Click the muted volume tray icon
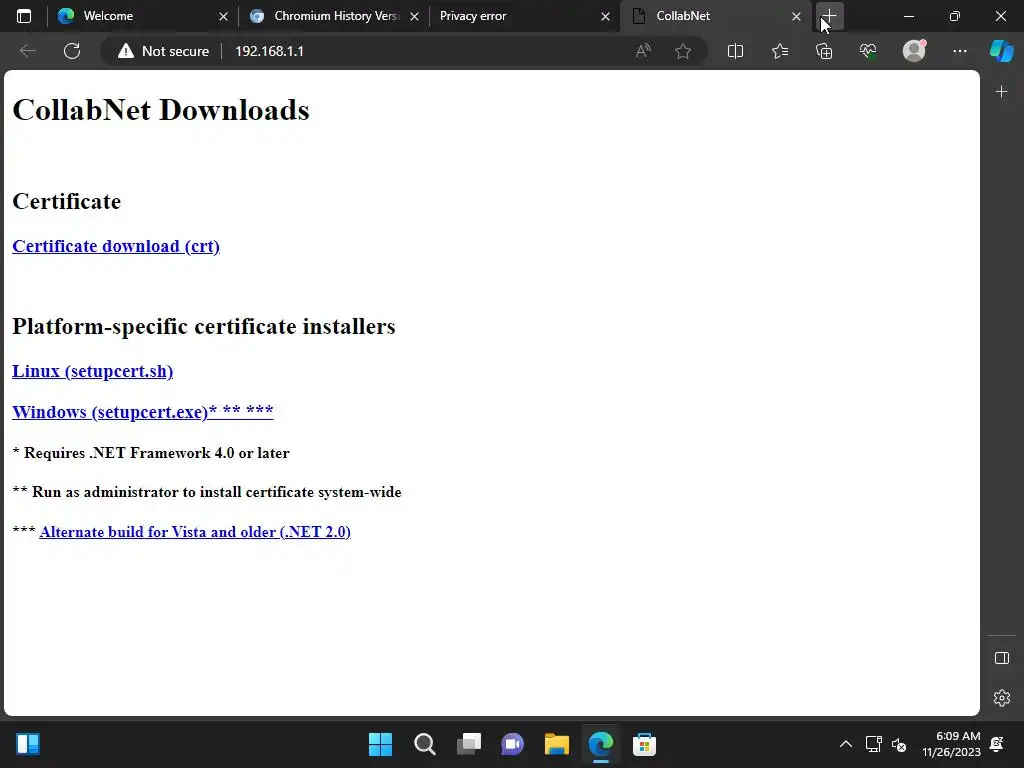This screenshot has height=768, width=1024. coord(899,744)
